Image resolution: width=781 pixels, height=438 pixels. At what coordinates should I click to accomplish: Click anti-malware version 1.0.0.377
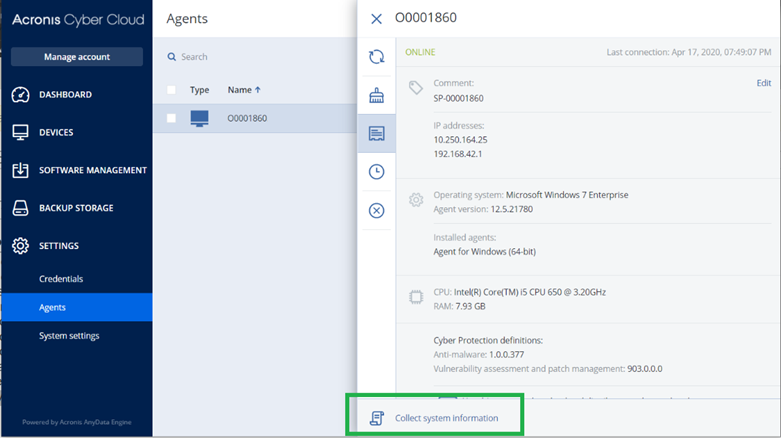click(507, 355)
